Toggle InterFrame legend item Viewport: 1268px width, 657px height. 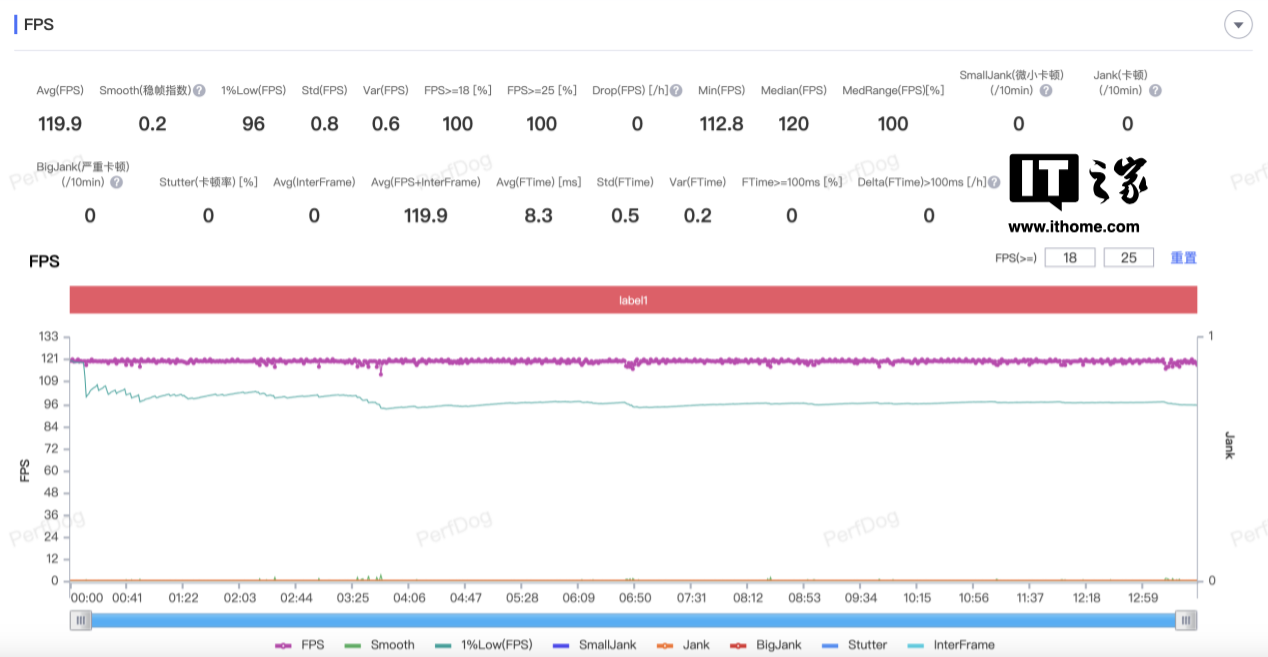point(950,645)
